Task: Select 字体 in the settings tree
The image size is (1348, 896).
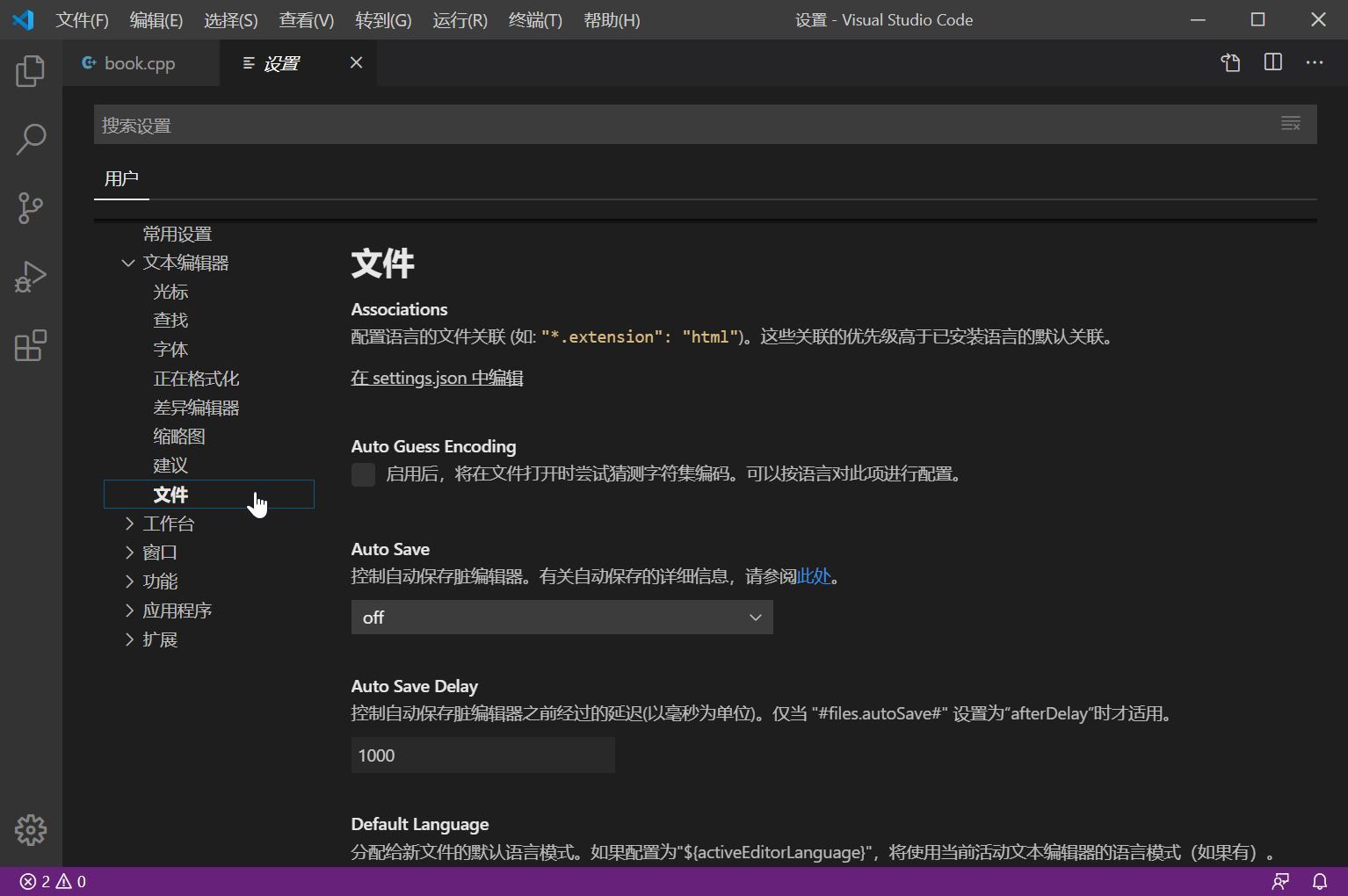Action: click(170, 350)
